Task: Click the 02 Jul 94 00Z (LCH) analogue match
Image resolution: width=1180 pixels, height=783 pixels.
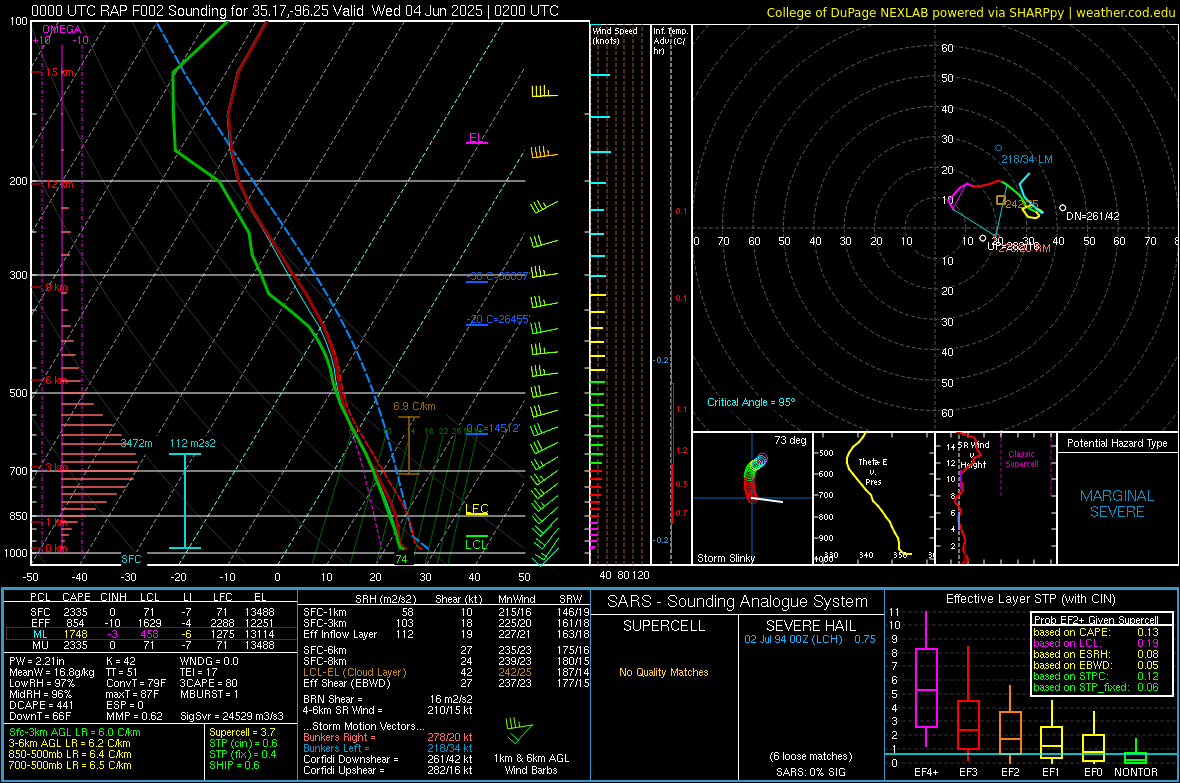Action: coord(810,639)
